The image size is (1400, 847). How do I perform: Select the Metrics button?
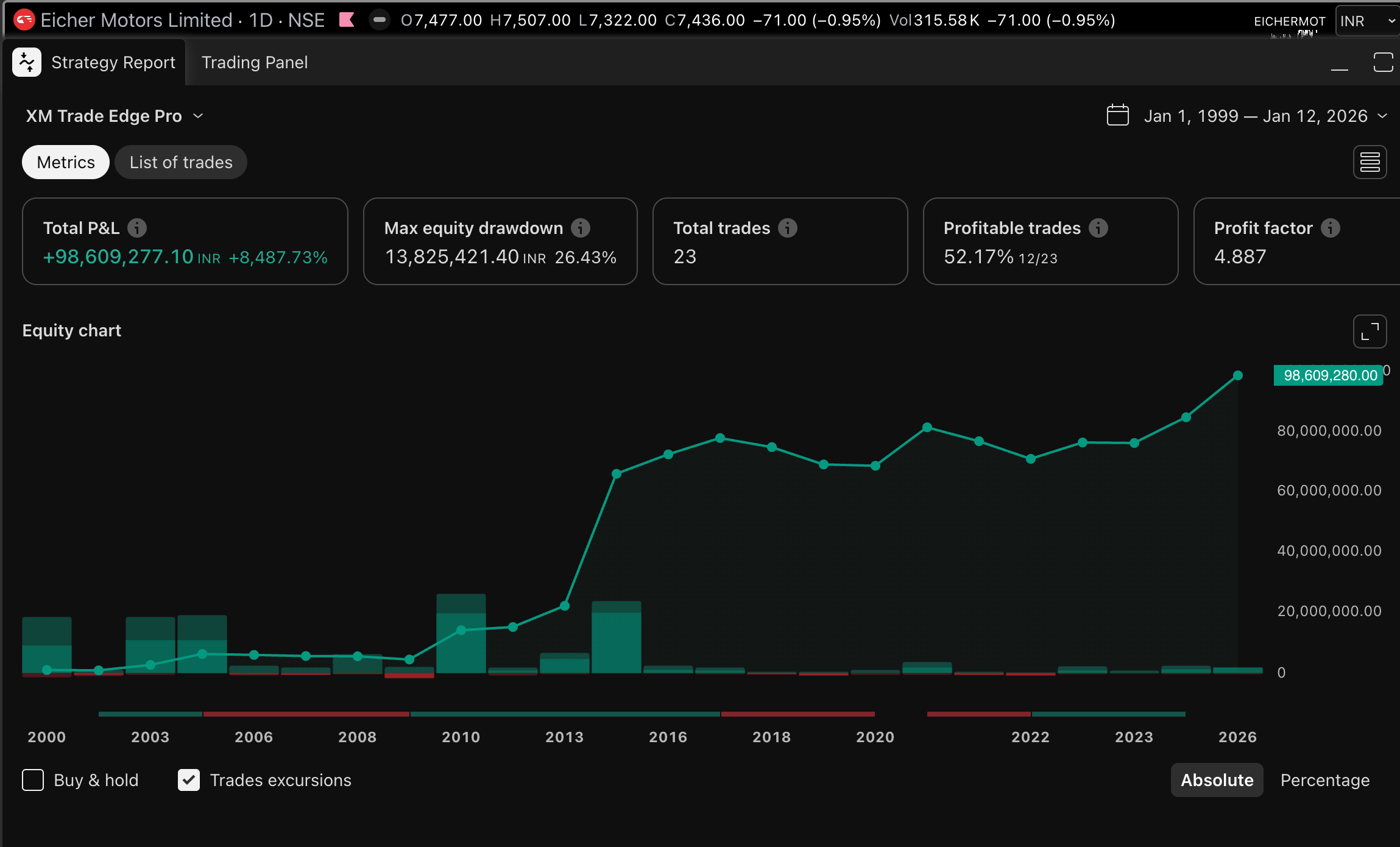click(x=66, y=162)
